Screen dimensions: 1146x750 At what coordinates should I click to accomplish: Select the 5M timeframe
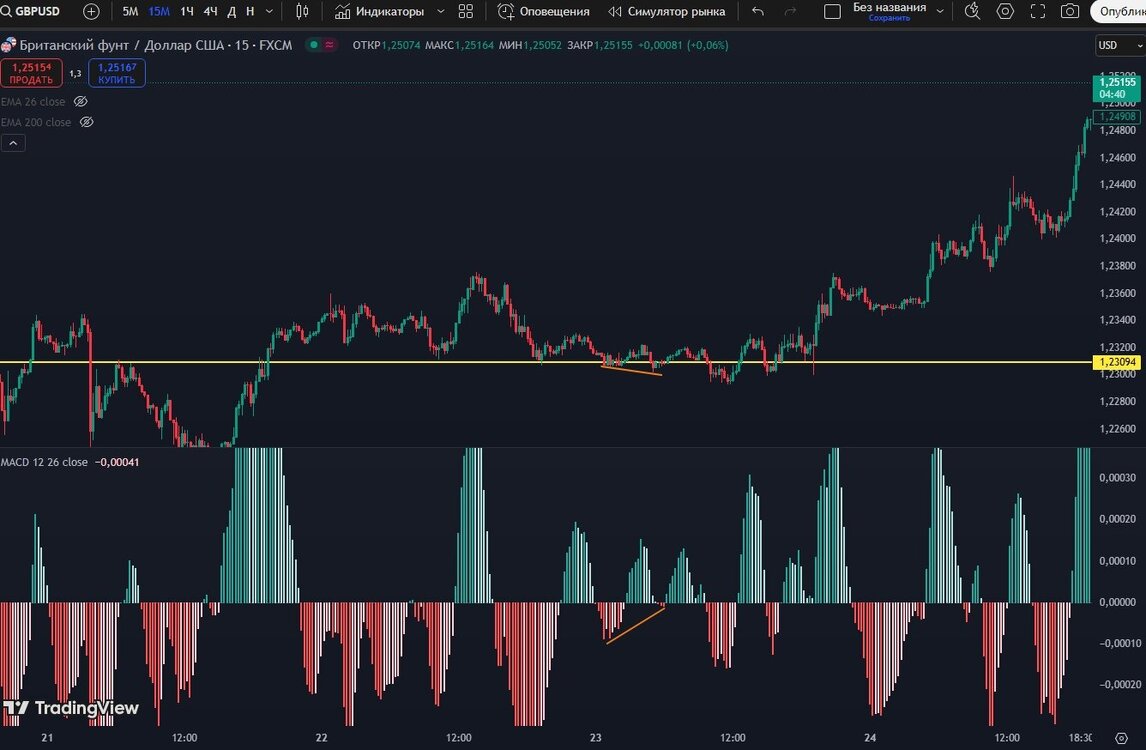coord(130,12)
